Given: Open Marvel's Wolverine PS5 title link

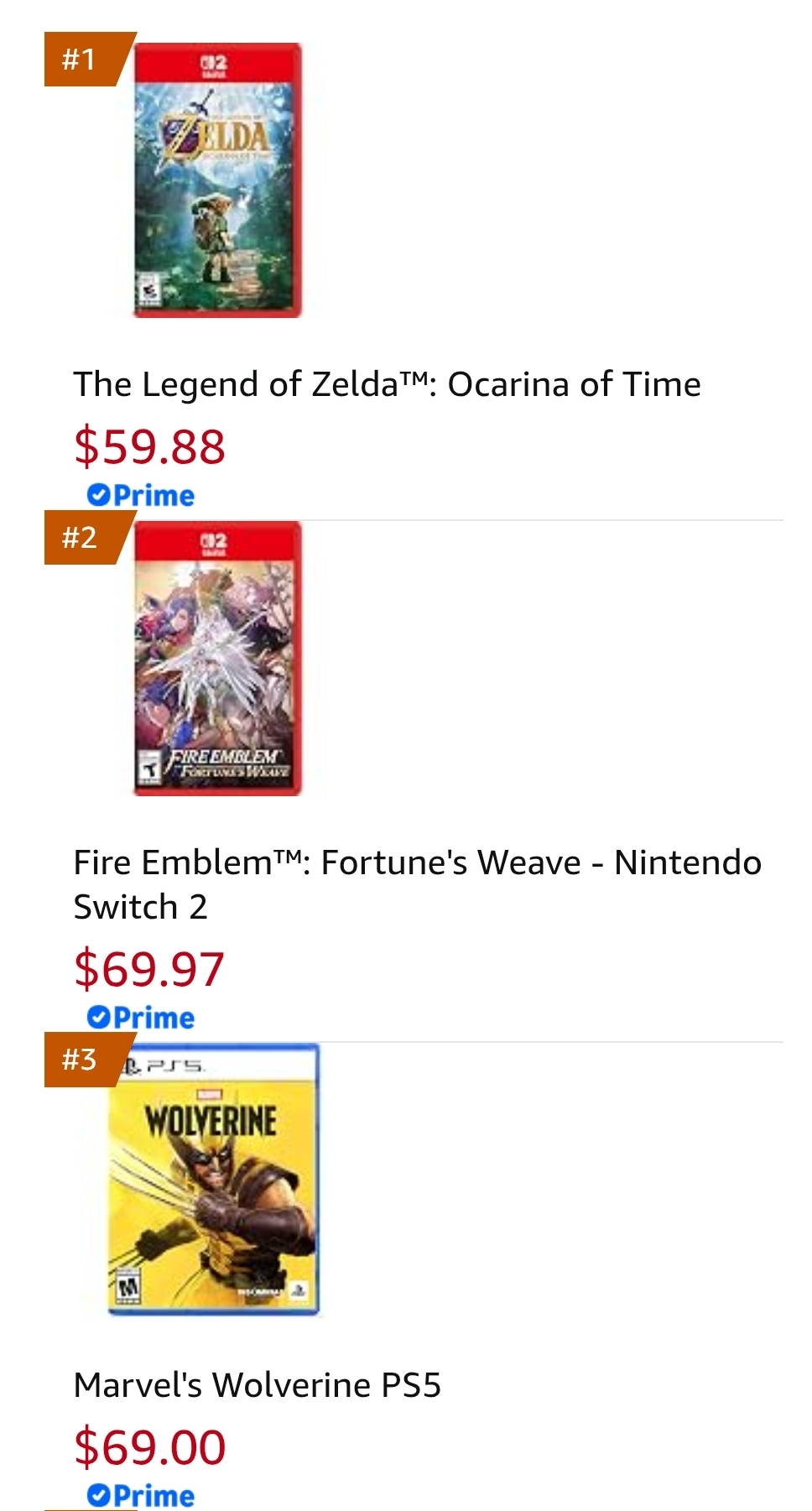Looking at the screenshot, I should point(257,1385).
